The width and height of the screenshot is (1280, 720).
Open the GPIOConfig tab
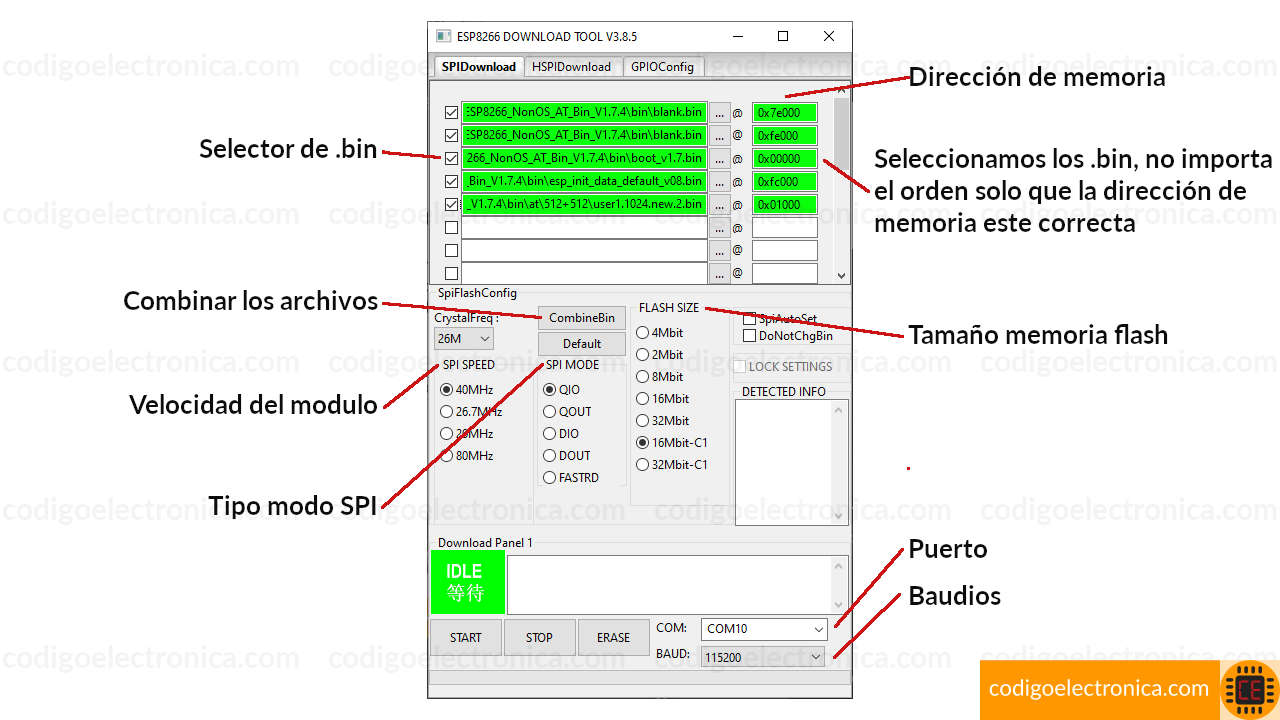click(662, 67)
